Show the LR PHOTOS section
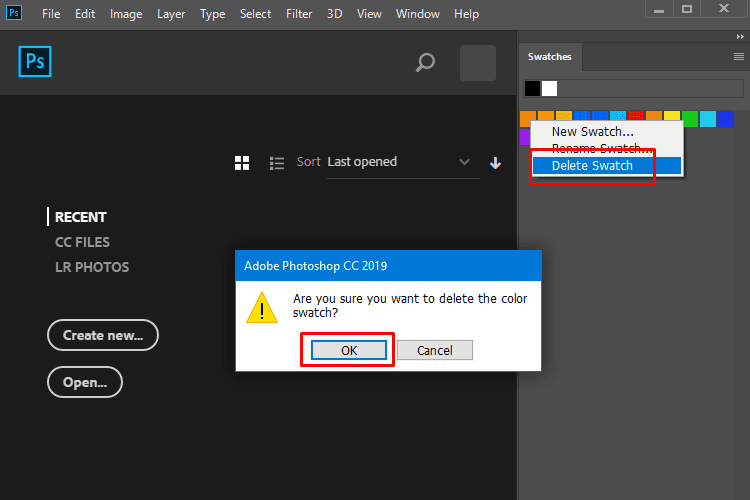Screen dimensions: 750x500 coord(92,267)
